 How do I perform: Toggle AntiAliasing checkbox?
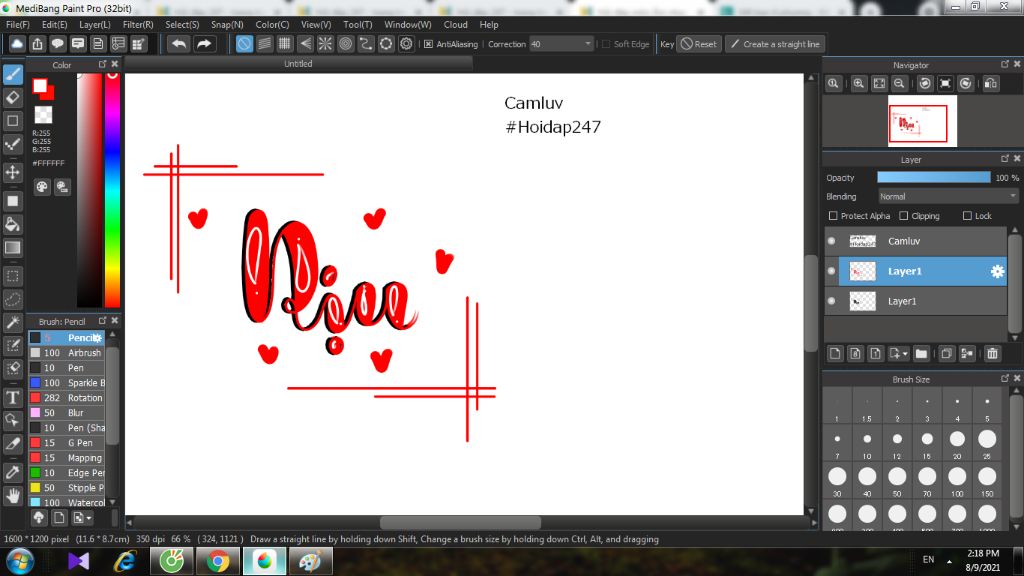(x=428, y=44)
